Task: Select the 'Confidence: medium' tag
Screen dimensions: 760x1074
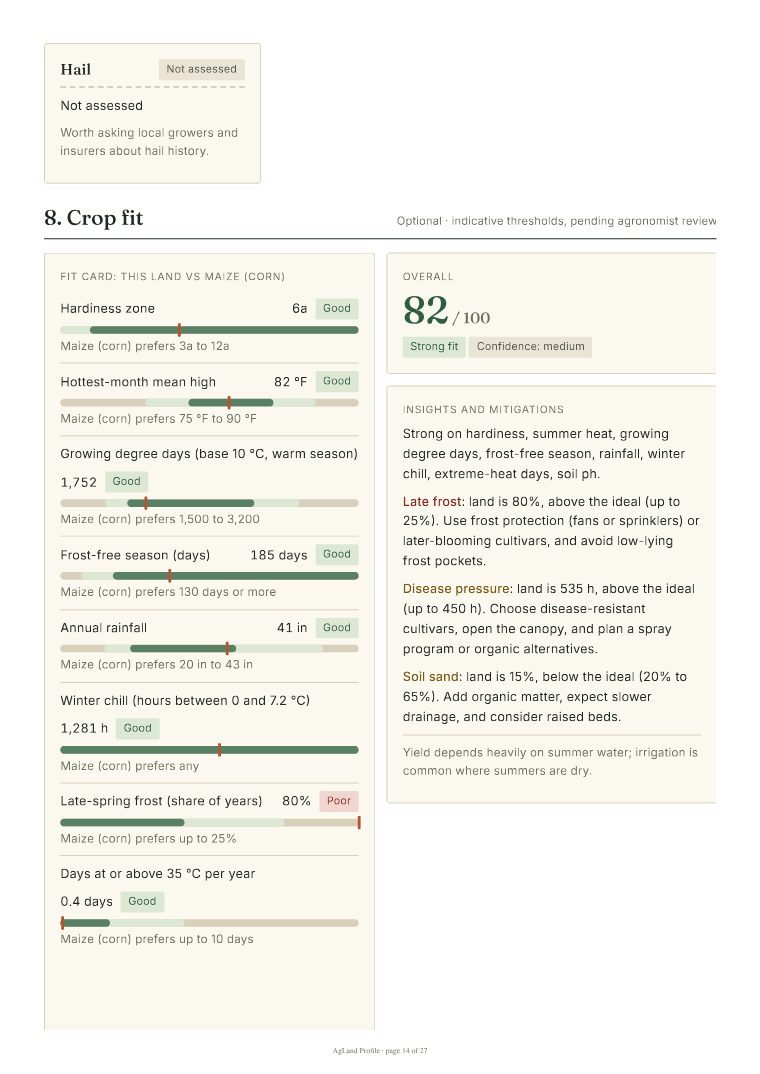Action: [531, 347]
